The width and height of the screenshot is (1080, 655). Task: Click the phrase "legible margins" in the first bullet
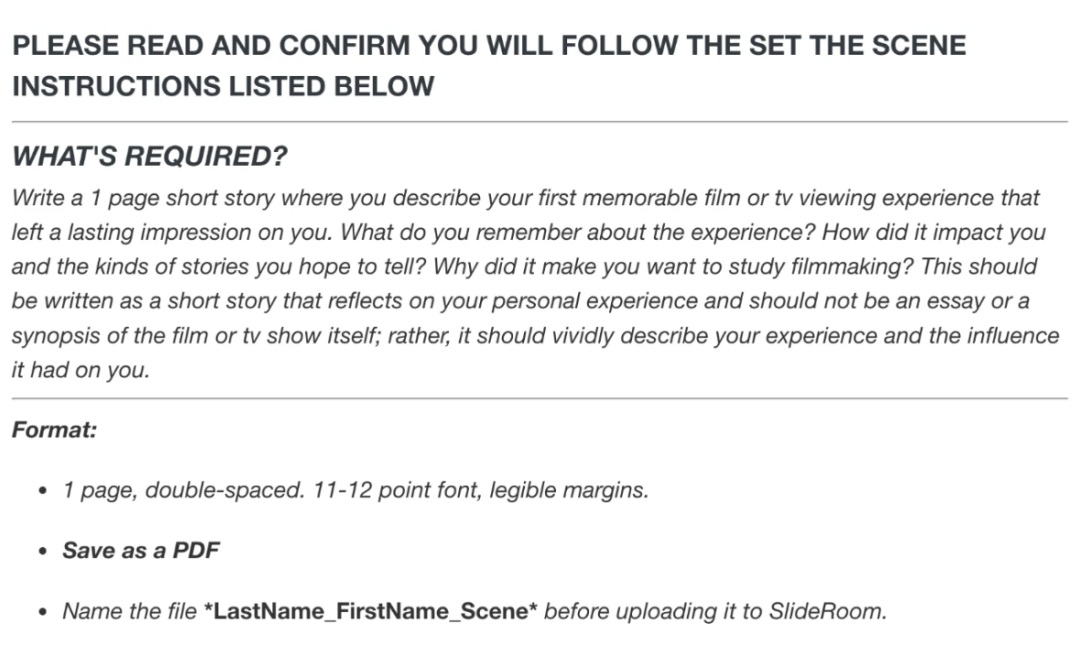point(568,490)
